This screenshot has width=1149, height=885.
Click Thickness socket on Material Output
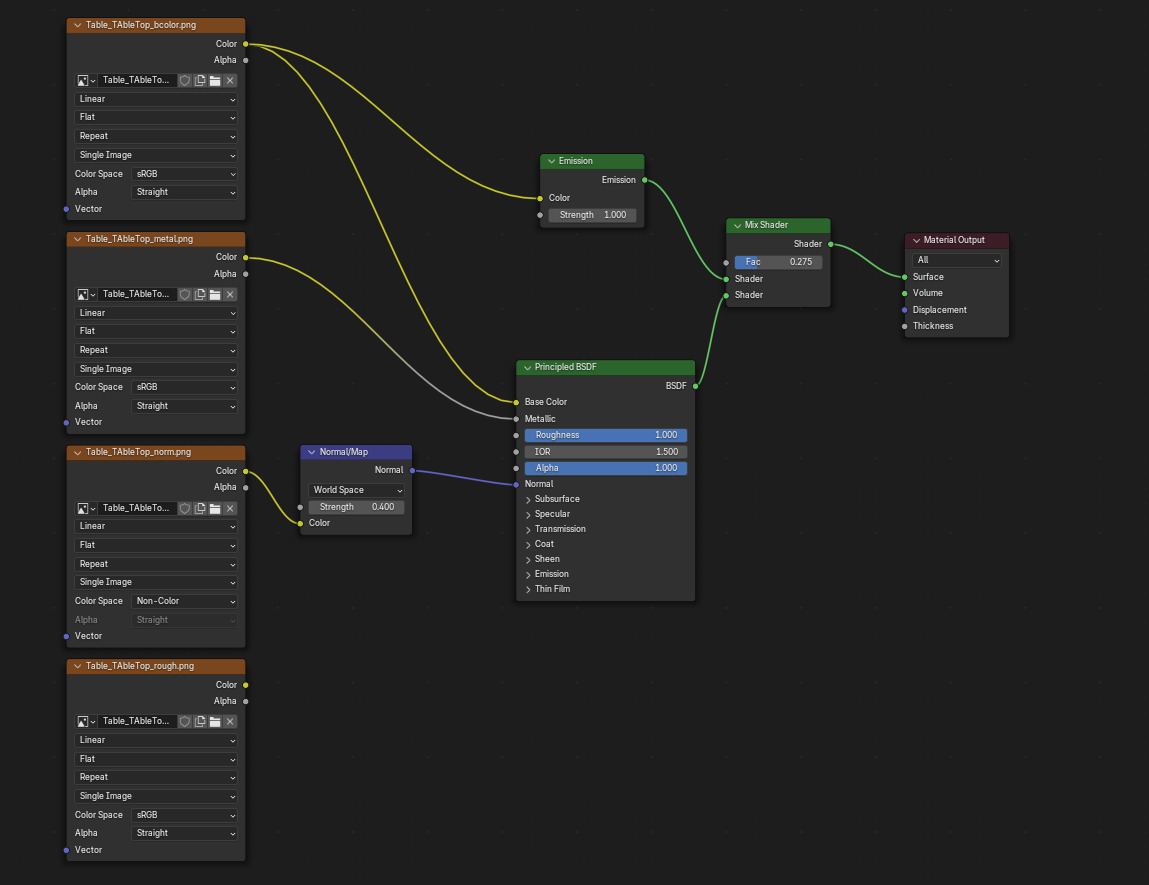(905, 327)
